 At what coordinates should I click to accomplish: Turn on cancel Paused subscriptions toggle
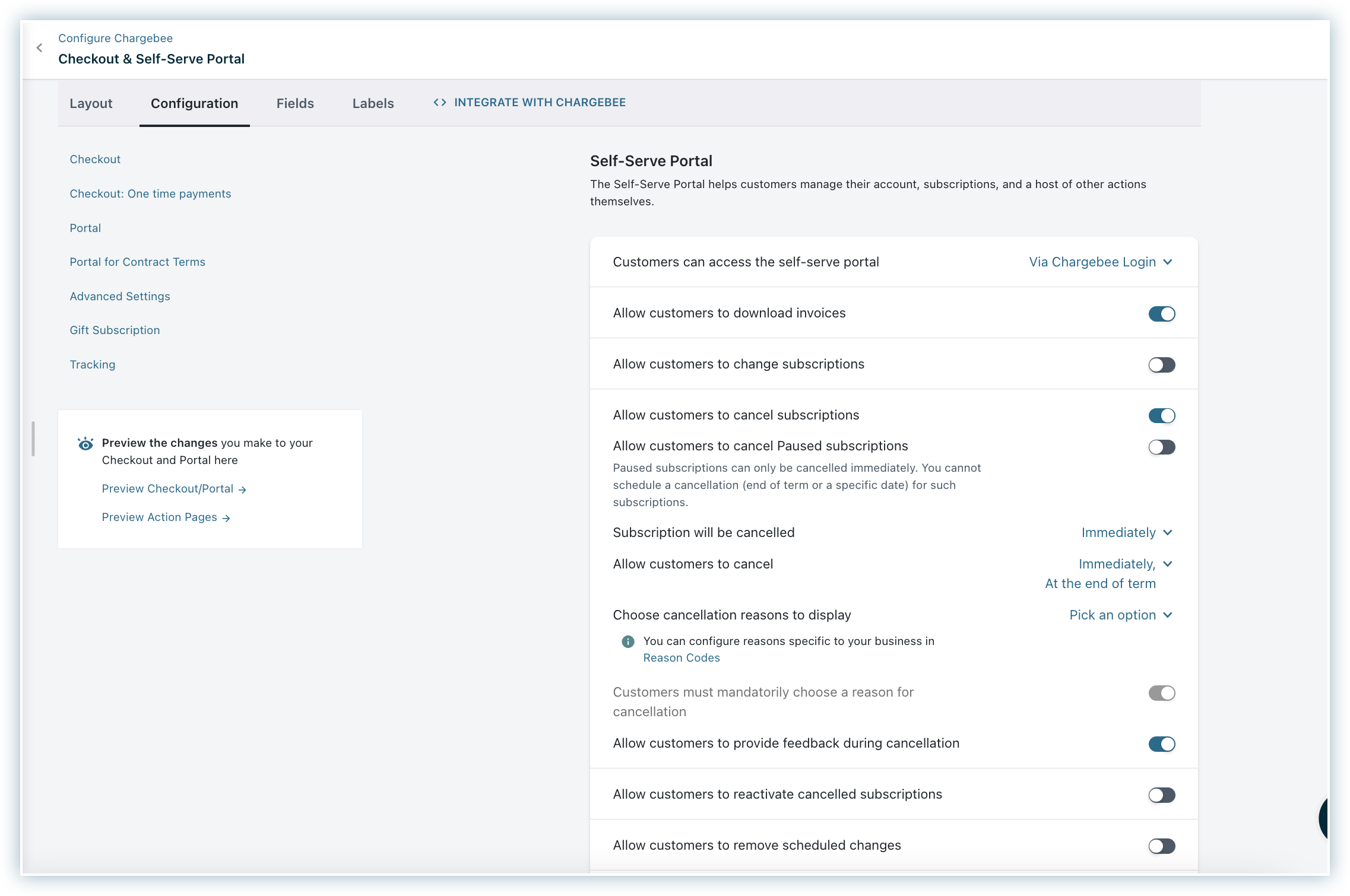tap(1161, 447)
